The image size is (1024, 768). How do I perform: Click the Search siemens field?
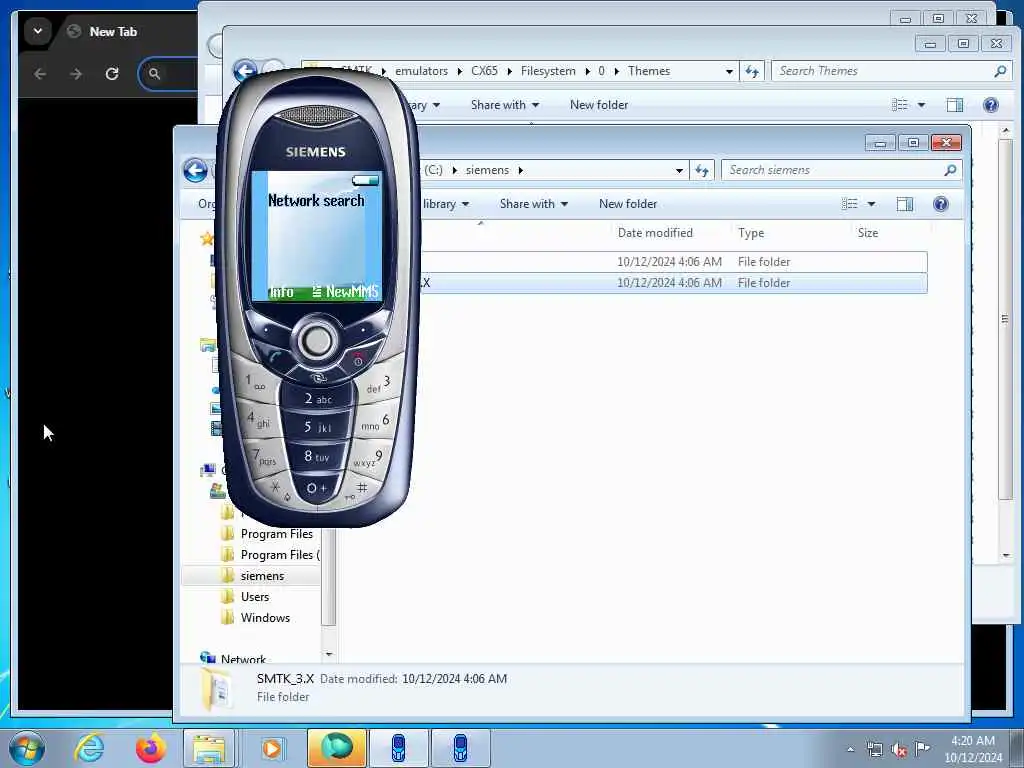[x=841, y=170]
